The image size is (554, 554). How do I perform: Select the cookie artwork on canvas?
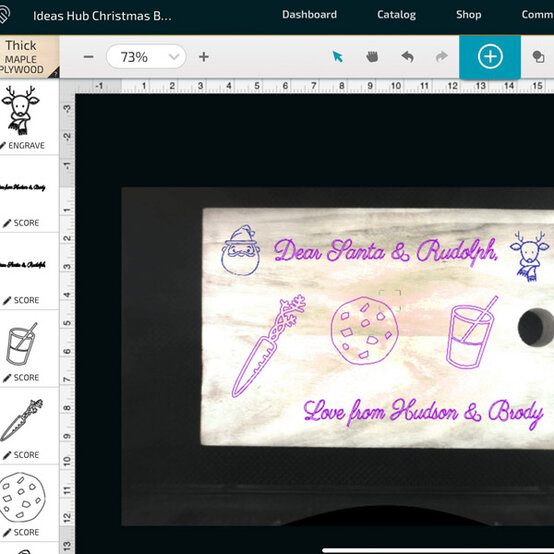[364, 331]
